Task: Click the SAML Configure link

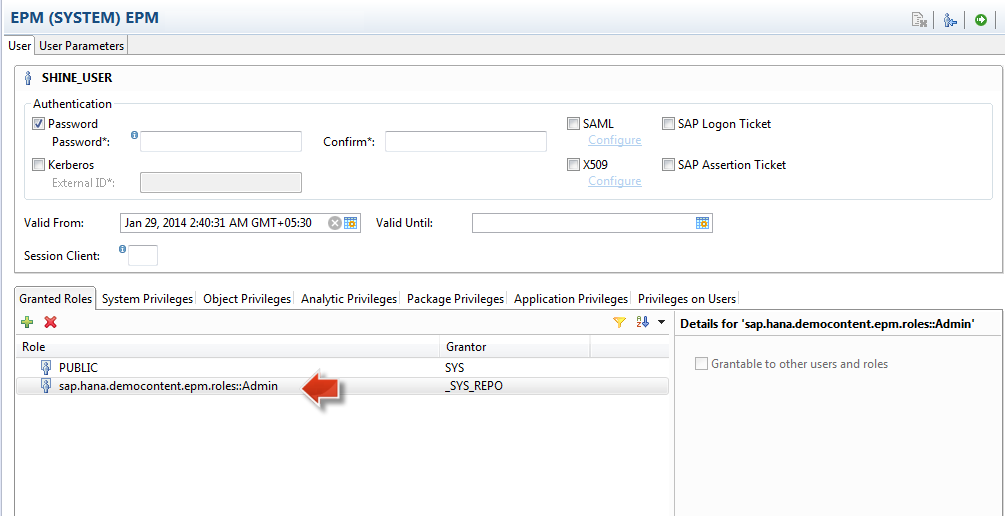Action: coord(615,140)
